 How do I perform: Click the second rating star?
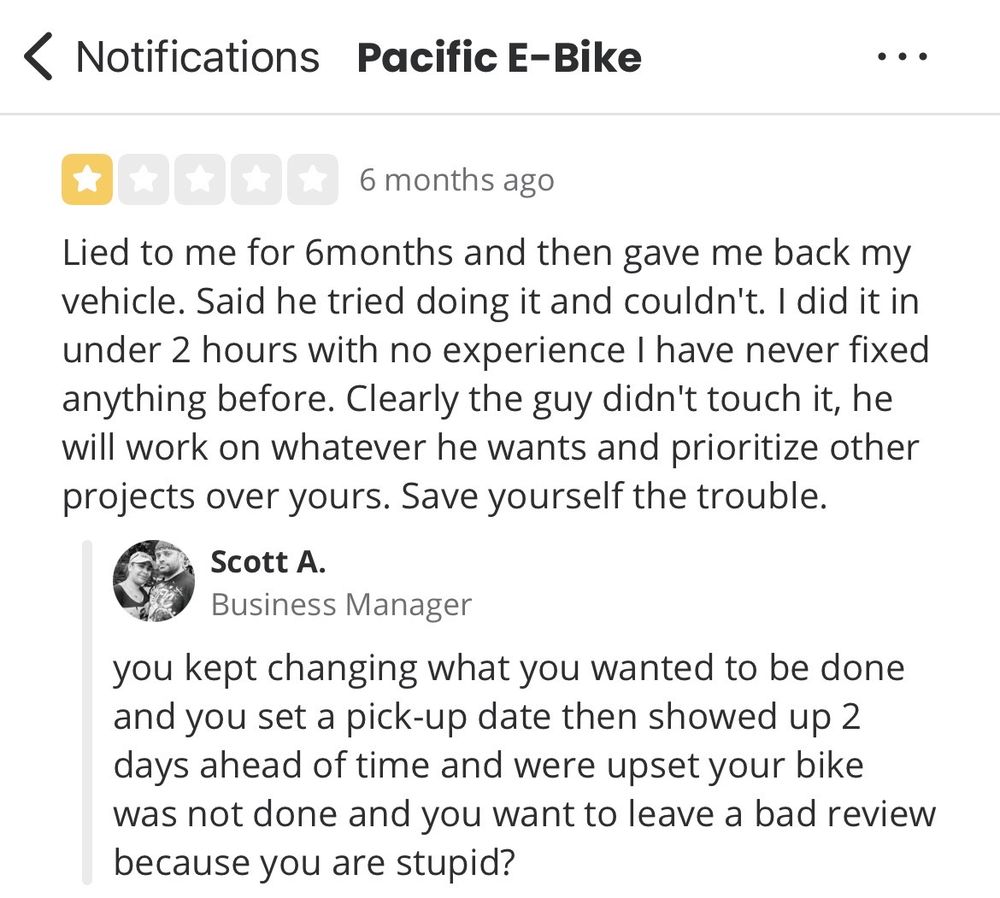click(144, 180)
